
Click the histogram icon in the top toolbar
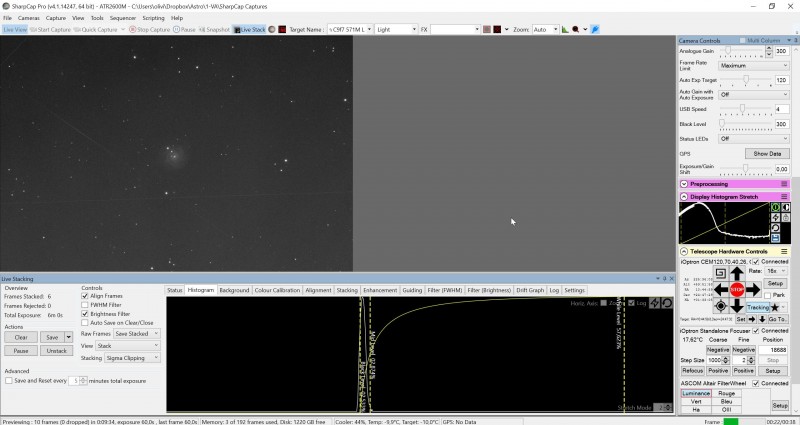coord(565,30)
